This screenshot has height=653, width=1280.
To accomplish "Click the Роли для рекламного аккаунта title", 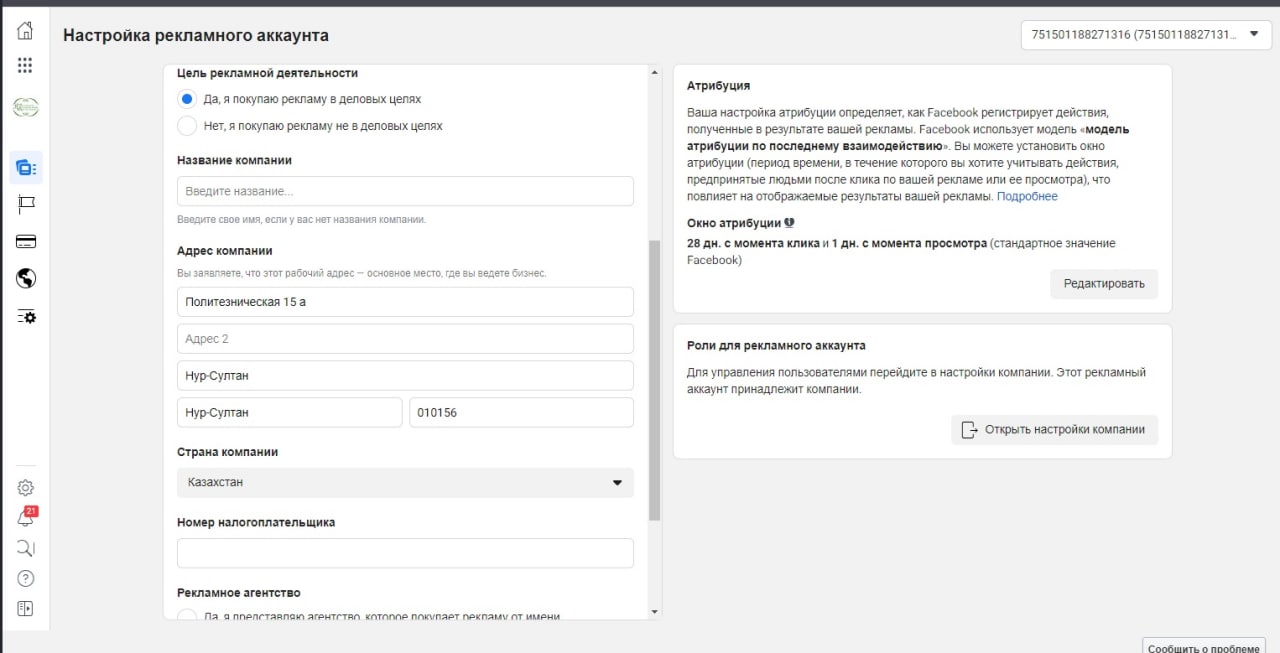I will click(x=776, y=346).
